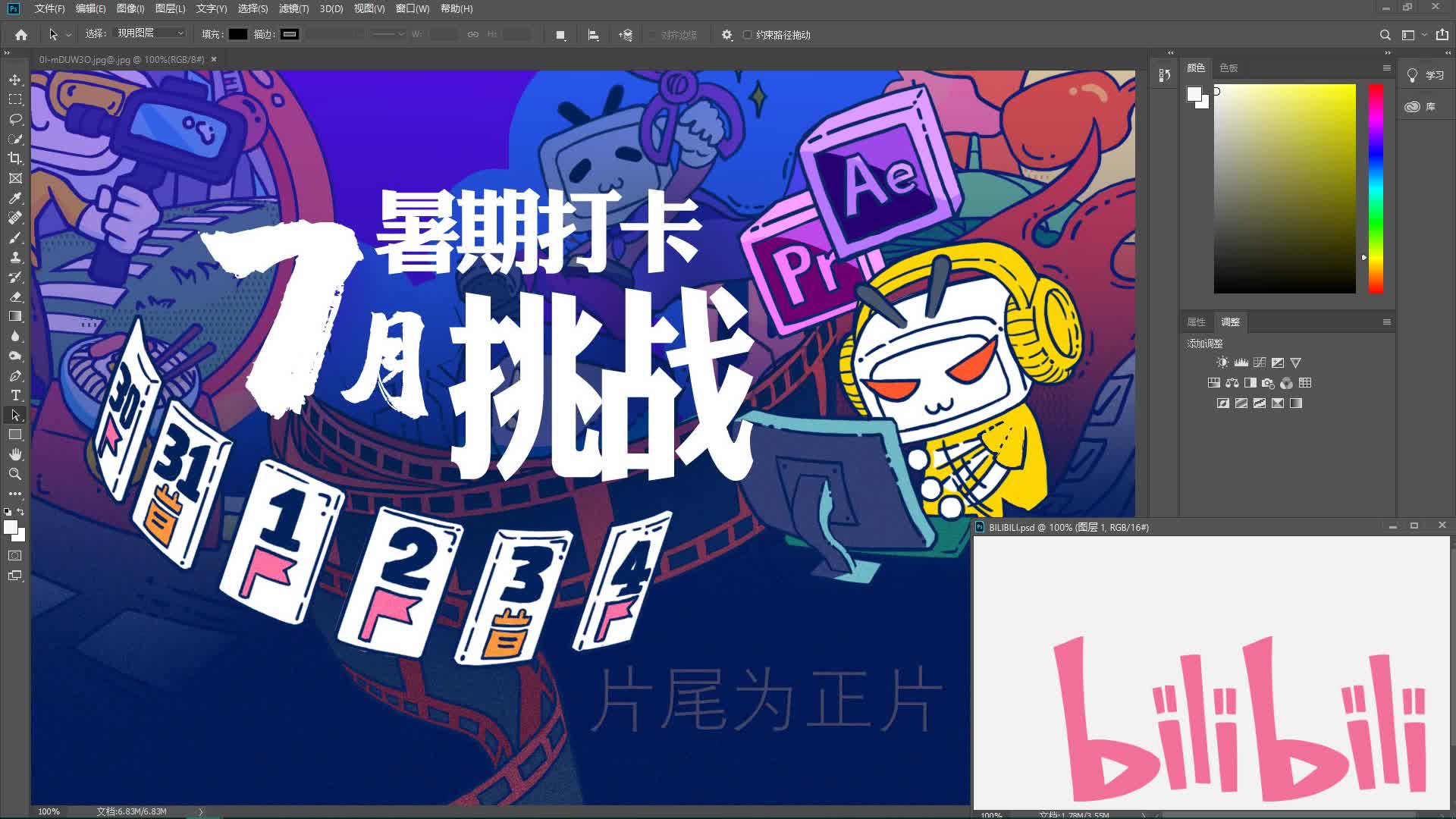Toggle Quick Mask mode

pyautogui.click(x=15, y=556)
